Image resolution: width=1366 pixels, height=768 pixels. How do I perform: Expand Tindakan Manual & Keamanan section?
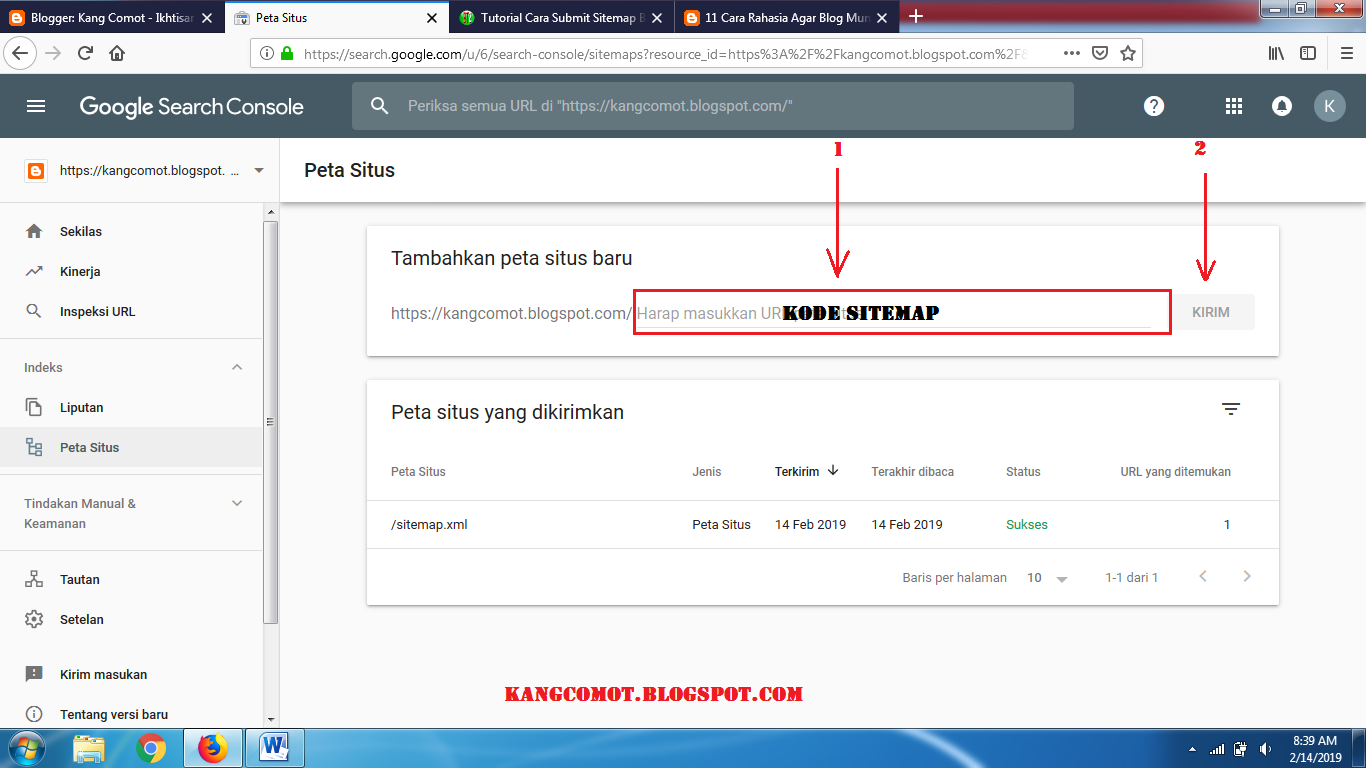pos(237,503)
